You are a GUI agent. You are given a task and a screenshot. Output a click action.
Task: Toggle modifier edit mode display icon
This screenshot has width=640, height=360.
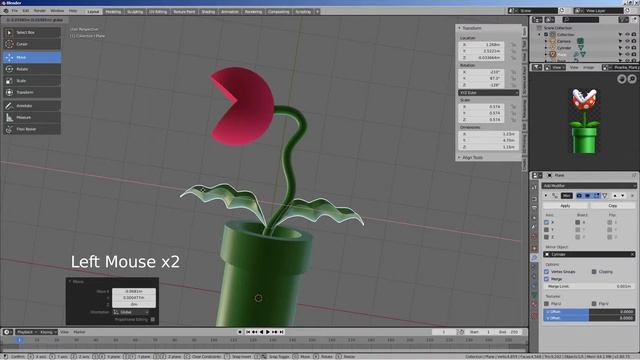[596, 196]
